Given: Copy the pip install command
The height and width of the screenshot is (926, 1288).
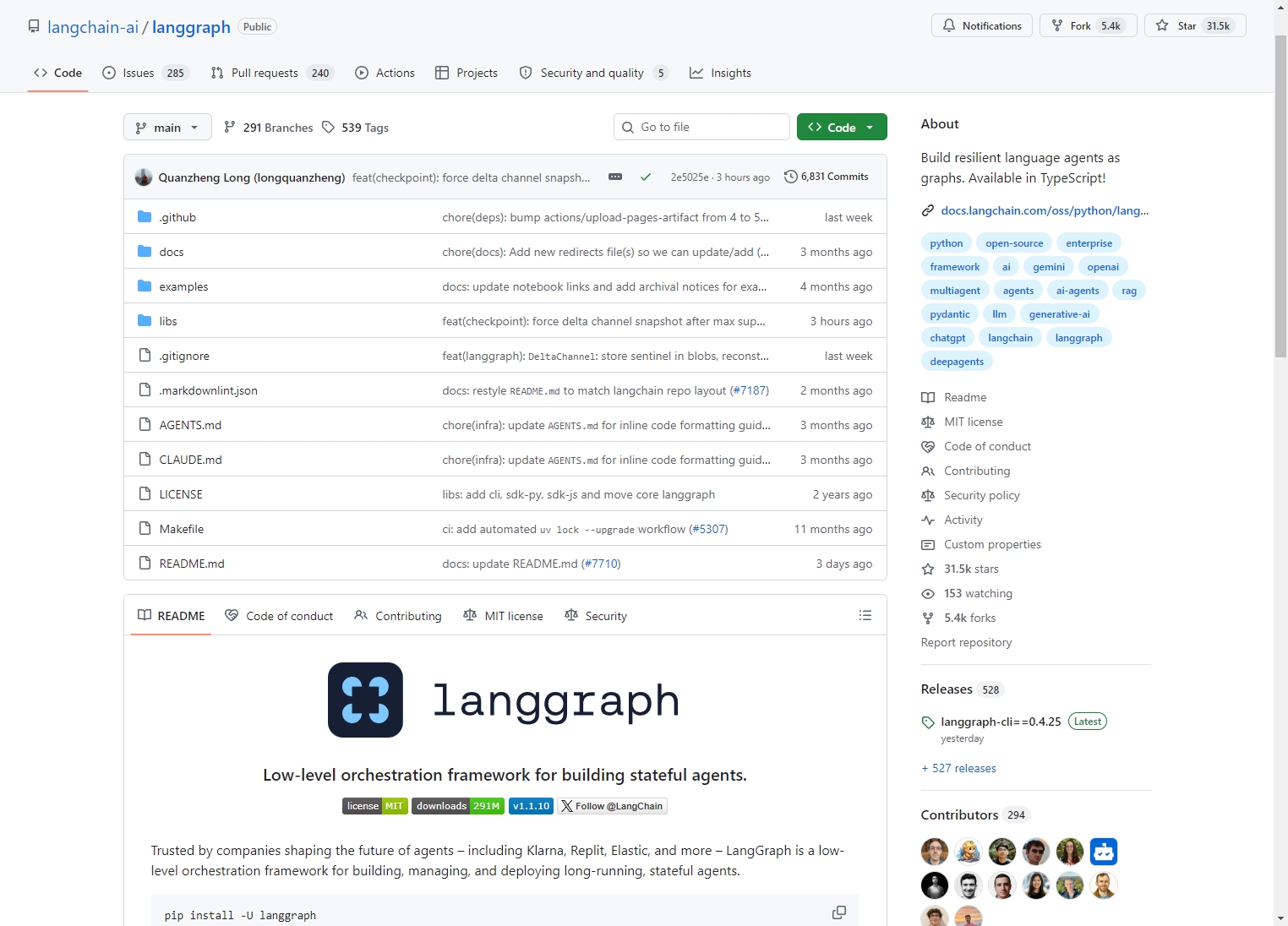Looking at the screenshot, I should [x=839, y=912].
